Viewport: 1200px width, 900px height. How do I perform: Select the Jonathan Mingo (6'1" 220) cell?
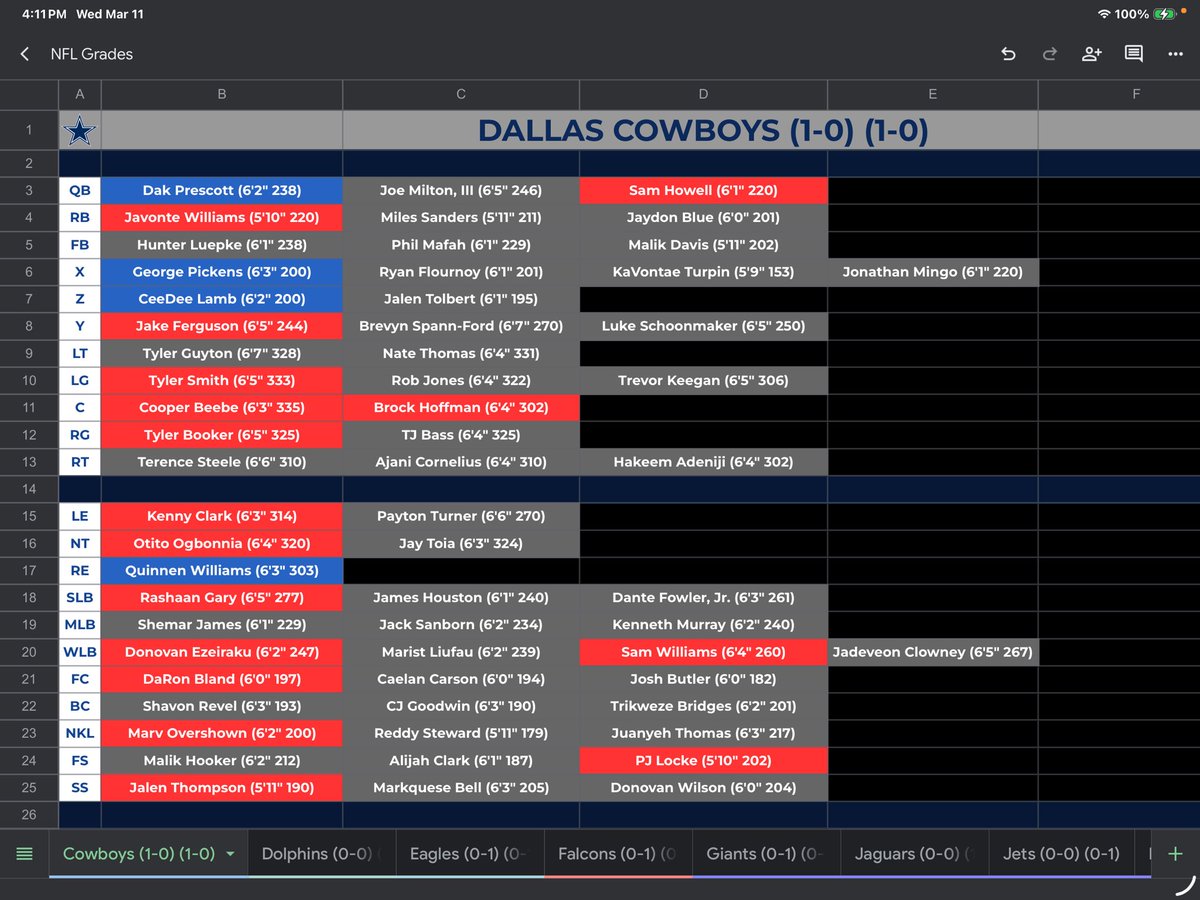pos(933,272)
